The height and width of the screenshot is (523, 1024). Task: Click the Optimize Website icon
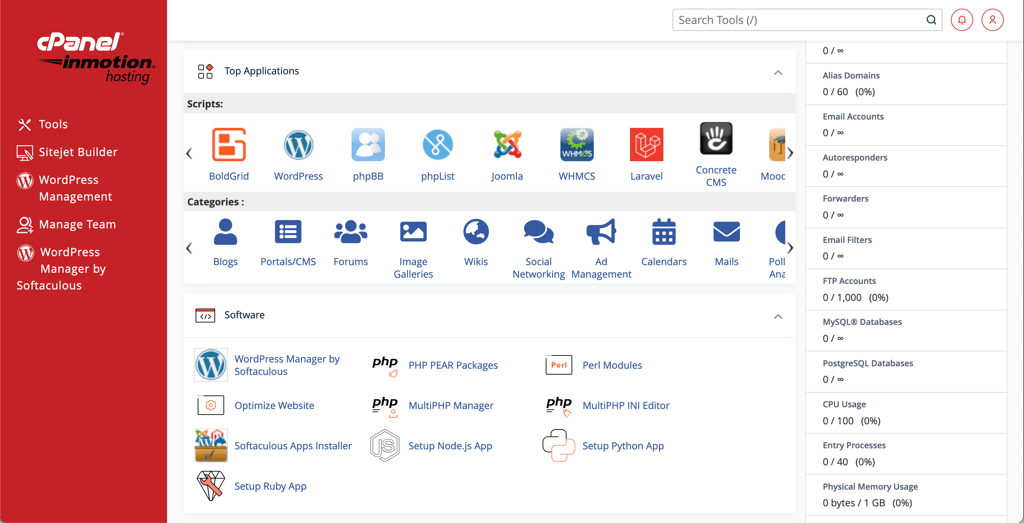pyautogui.click(x=211, y=405)
